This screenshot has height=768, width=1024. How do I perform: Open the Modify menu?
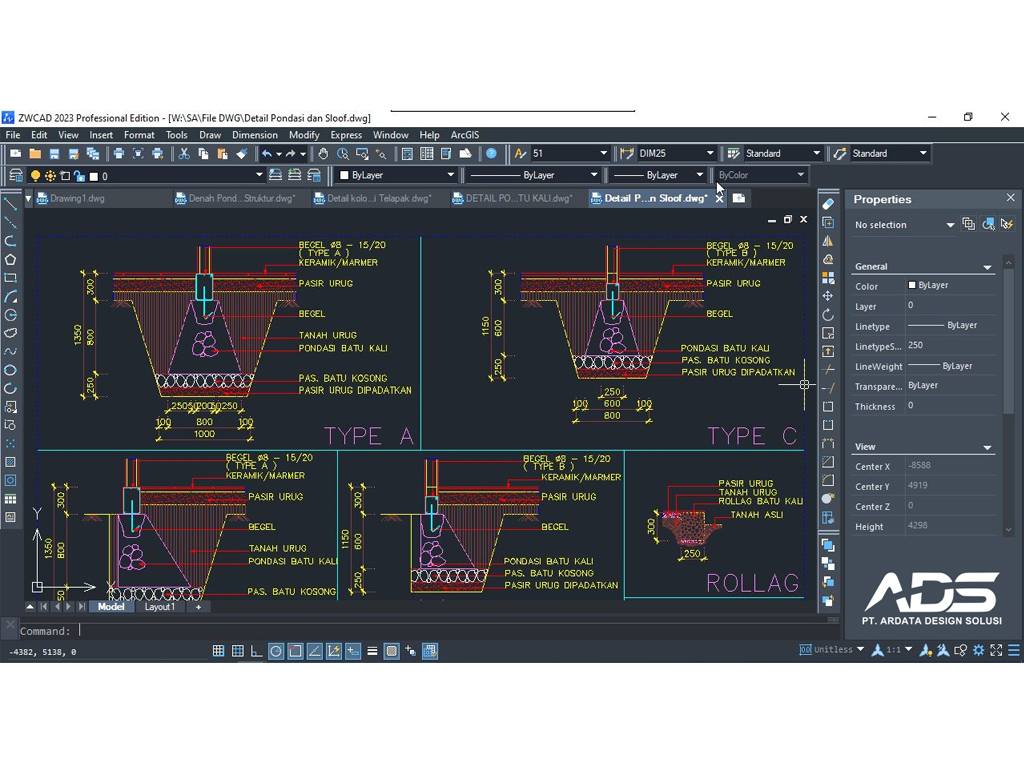tap(304, 135)
